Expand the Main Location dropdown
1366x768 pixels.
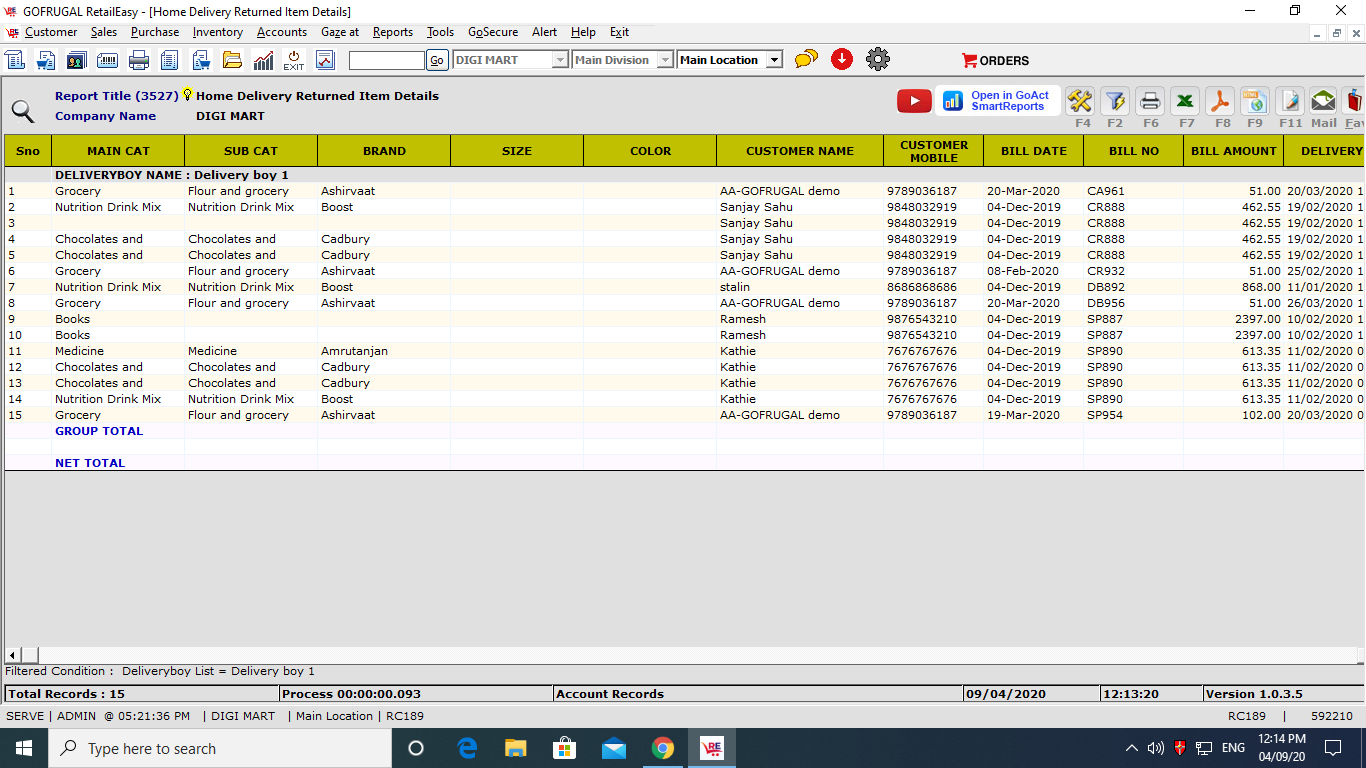click(x=773, y=60)
